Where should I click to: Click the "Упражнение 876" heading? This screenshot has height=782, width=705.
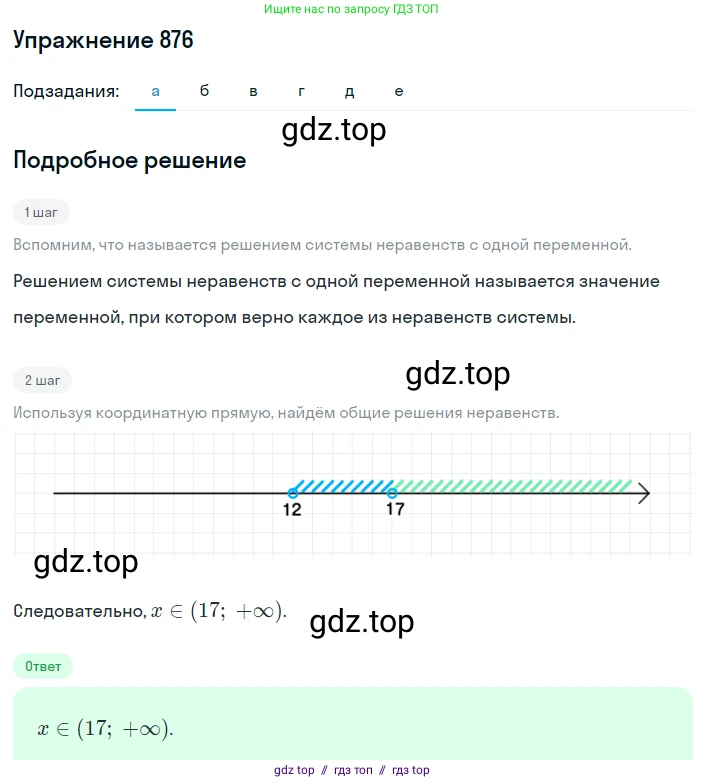point(103,41)
